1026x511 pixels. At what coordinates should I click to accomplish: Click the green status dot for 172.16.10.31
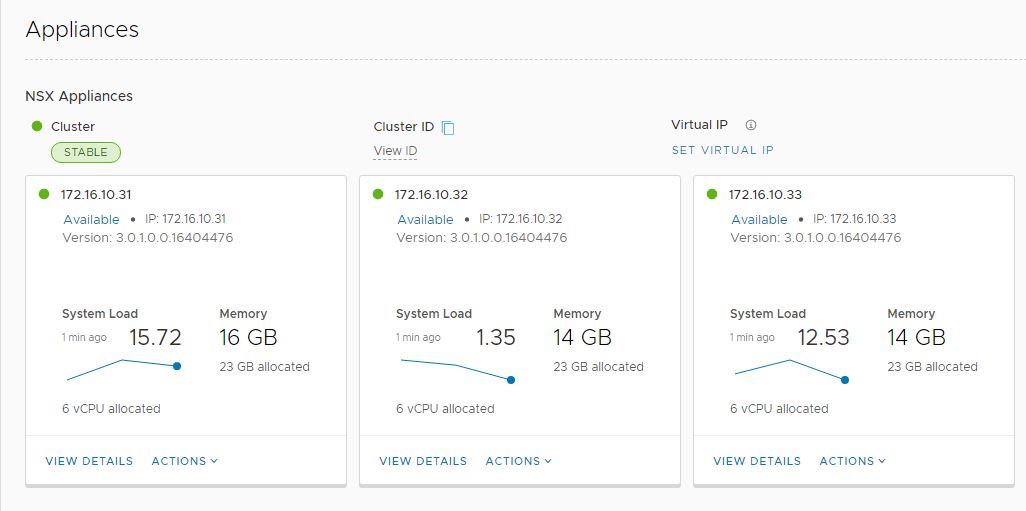pos(44,194)
